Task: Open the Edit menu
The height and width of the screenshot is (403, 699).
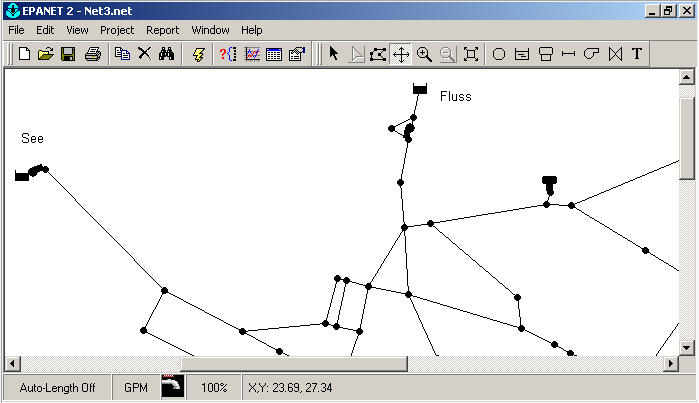Action: (x=45, y=30)
